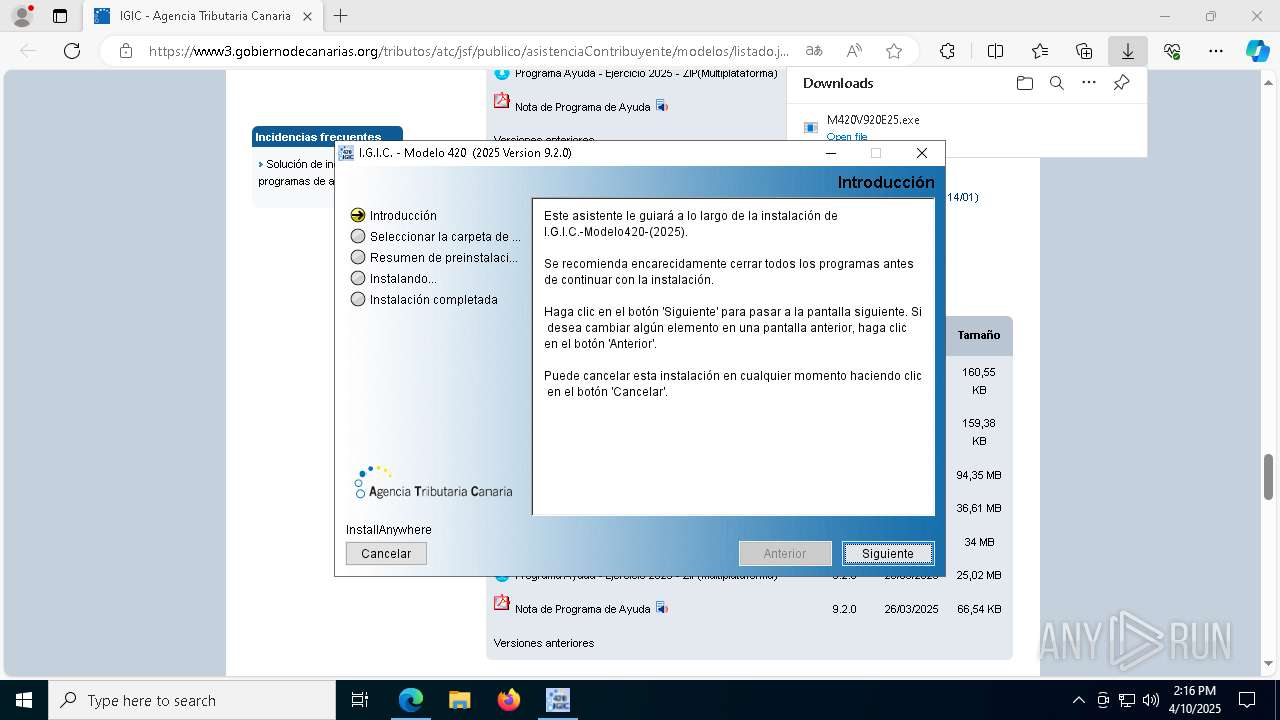The height and width of the screenshot is (720, 1280).
Task: Add page to favorites star icon
Action: pyautogui.click(x=894, y=51)
